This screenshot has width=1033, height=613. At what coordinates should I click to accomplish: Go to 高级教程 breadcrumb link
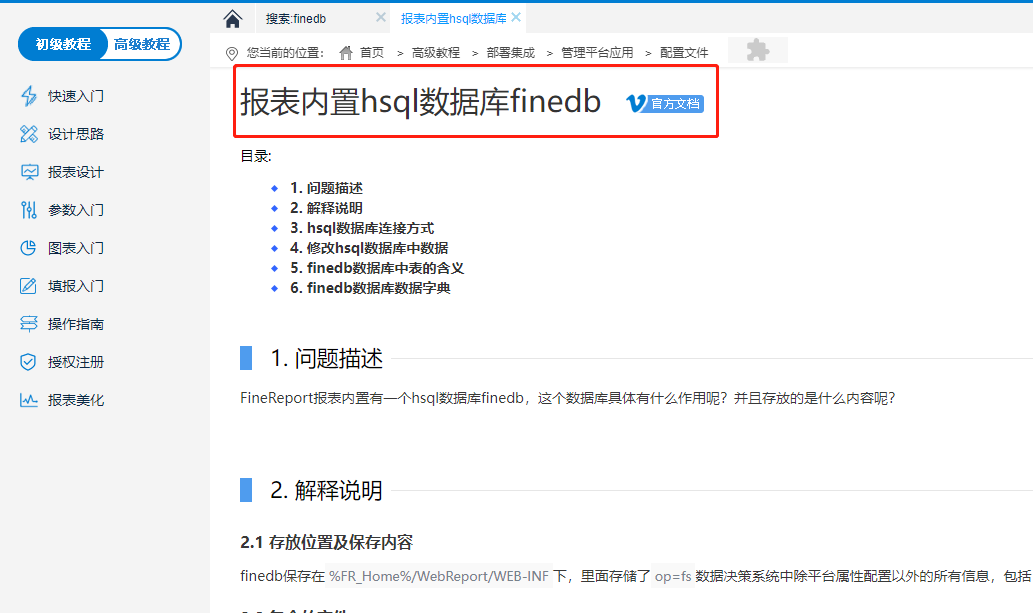[x=435, y=53]
